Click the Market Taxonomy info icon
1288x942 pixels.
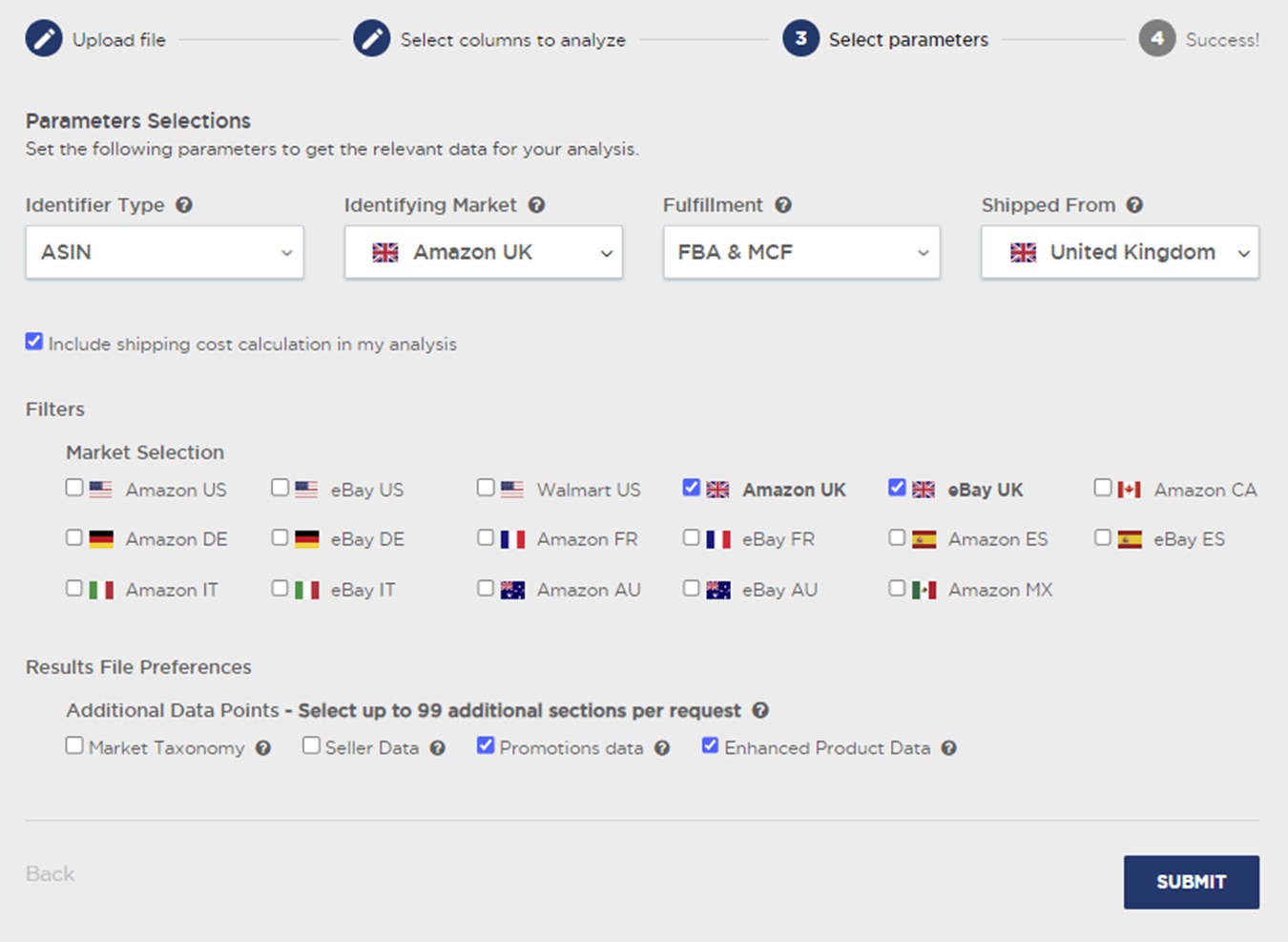(x=263, y=748)
